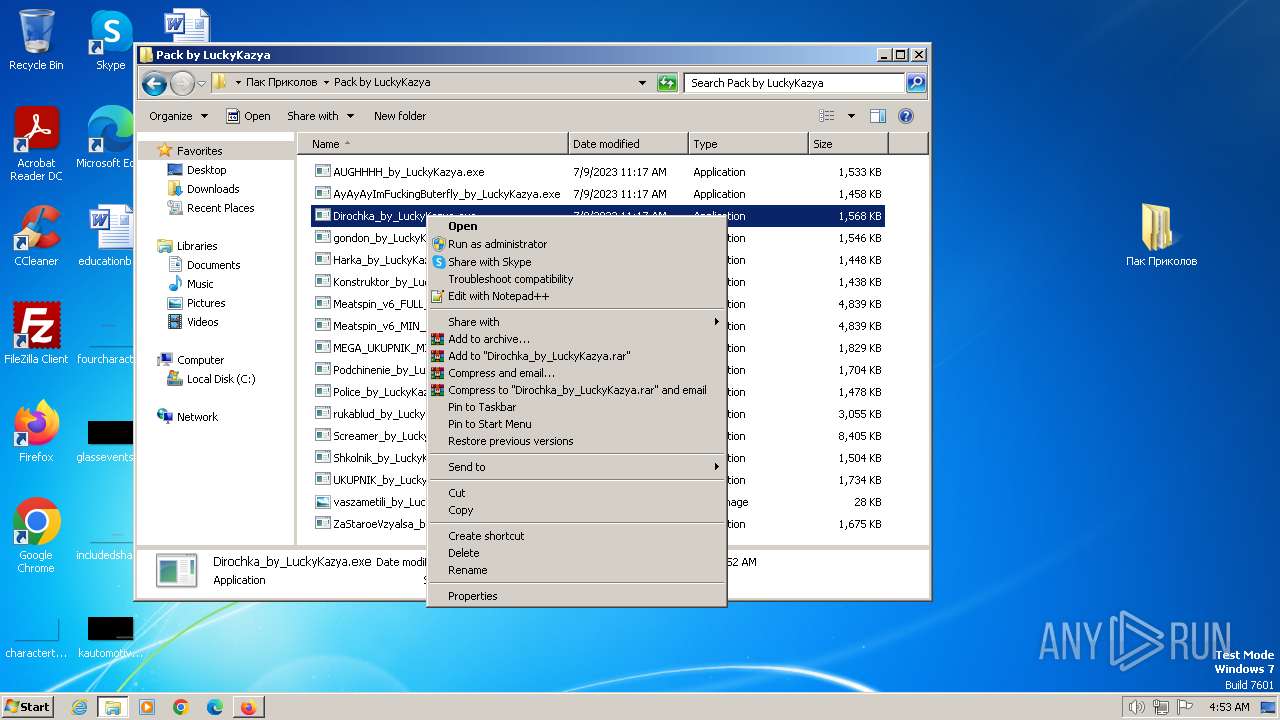This screenshot has height=720, width=1280.
Task: Open Google Chrome desktop icon
Action: click(36, 536)
